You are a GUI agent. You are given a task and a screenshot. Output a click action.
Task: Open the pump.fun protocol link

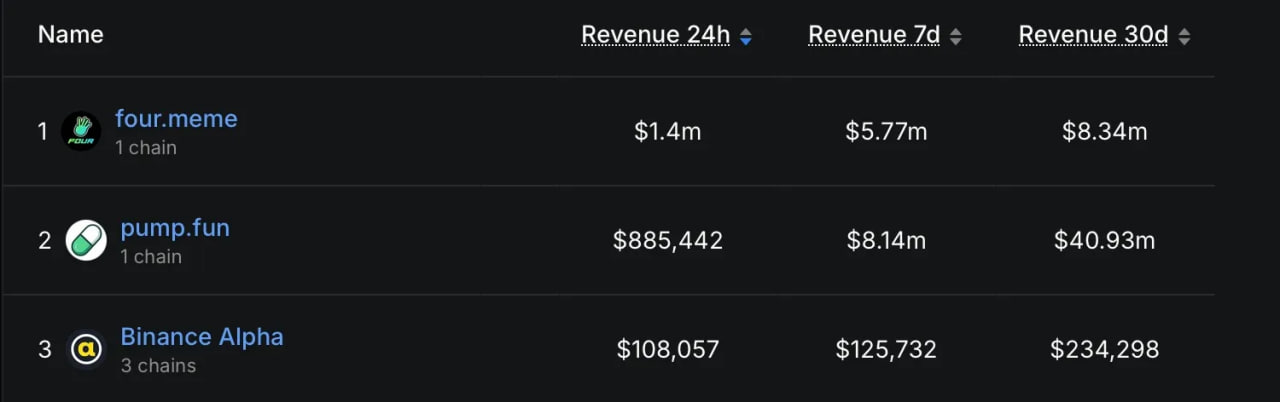175,228
